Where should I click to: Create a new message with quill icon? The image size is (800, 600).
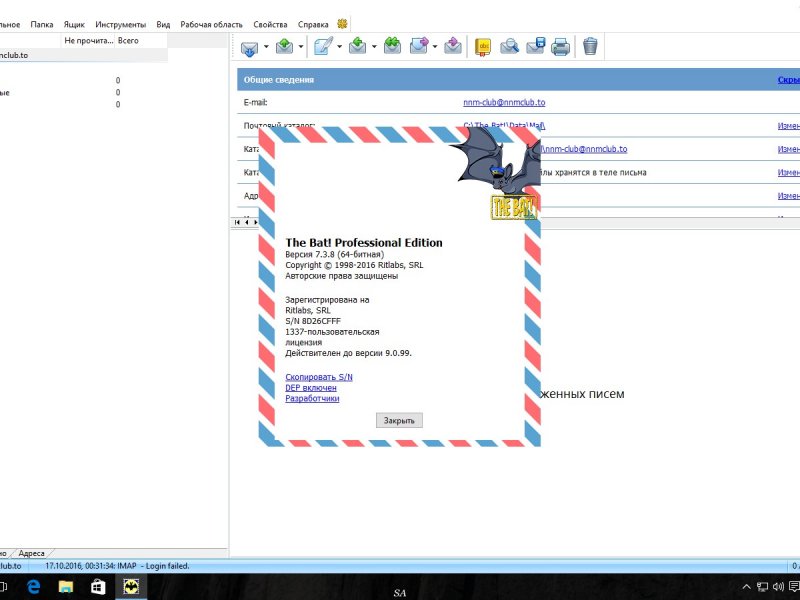coord(323,46)
